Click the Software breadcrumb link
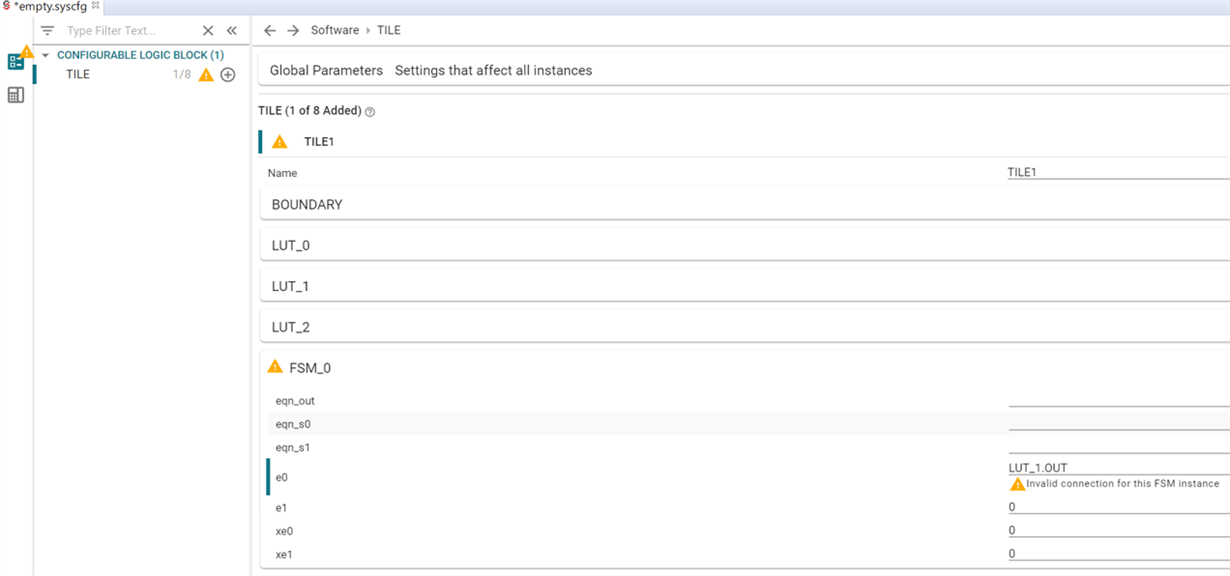Screen dimensions: 1230x576 coord(335,31)
